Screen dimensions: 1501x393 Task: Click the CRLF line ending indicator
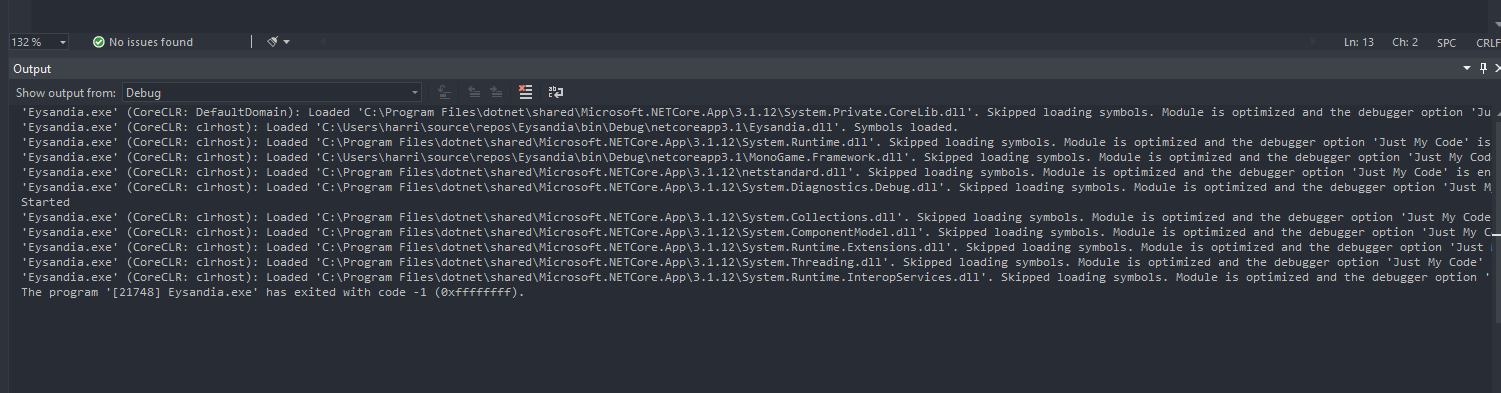[1488, 43]
